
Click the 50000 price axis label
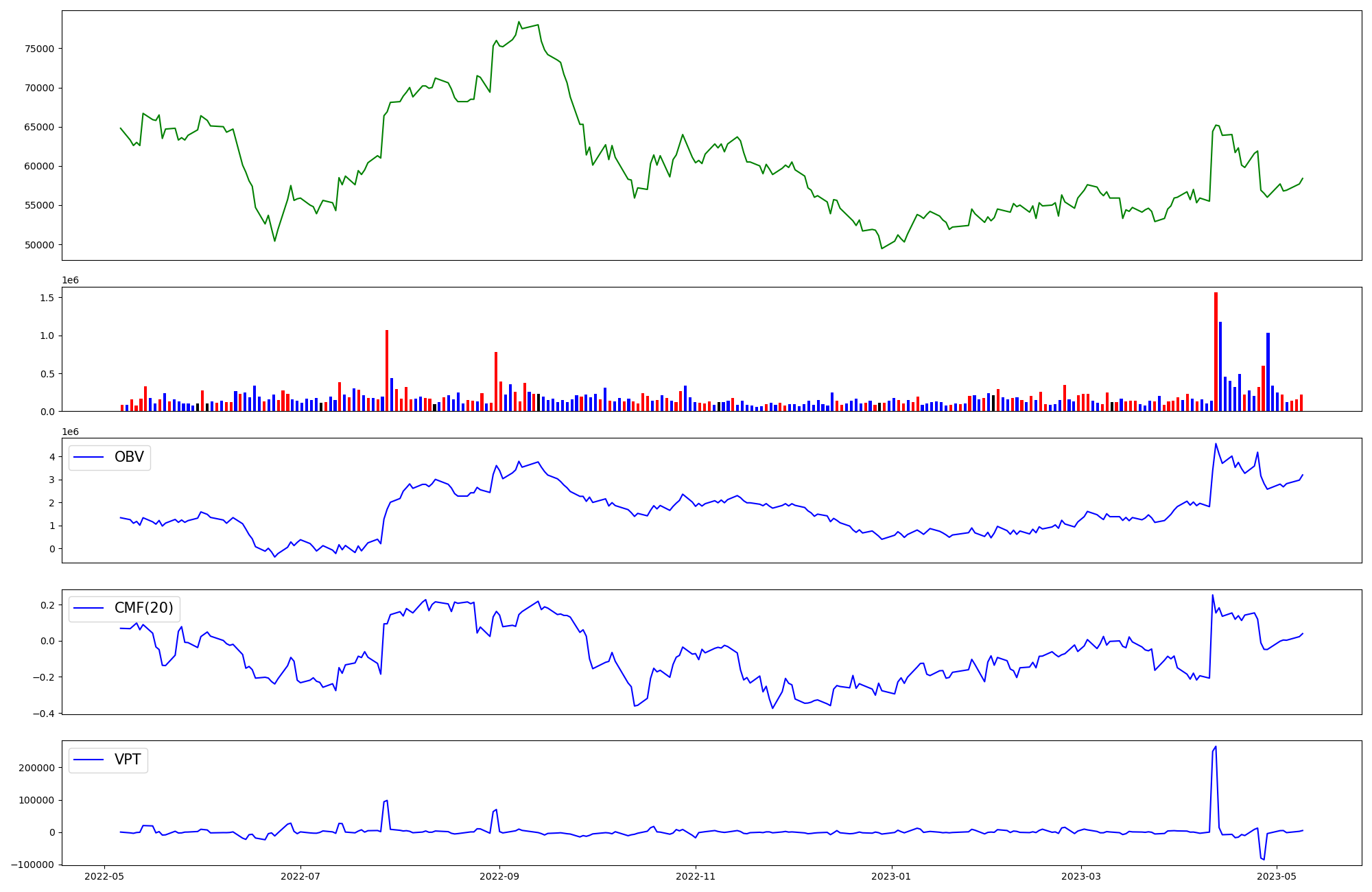[40, 245]
